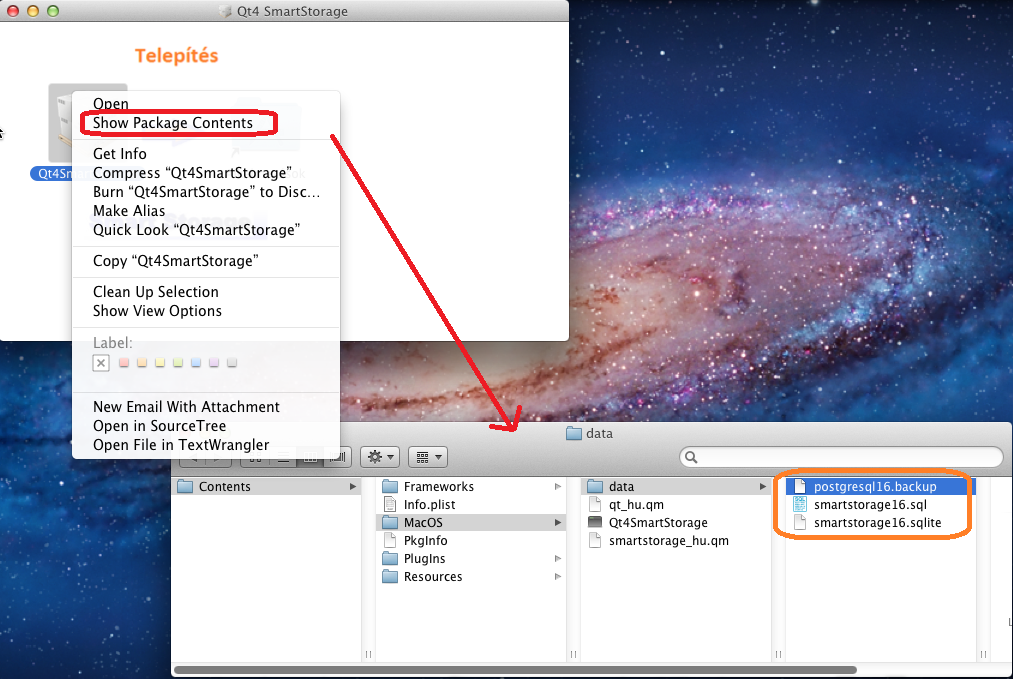Screen dimensions: 1013x679
Task: Click the Qt4SmartStorage executable icon in the data window
Action: pos(595,522)
